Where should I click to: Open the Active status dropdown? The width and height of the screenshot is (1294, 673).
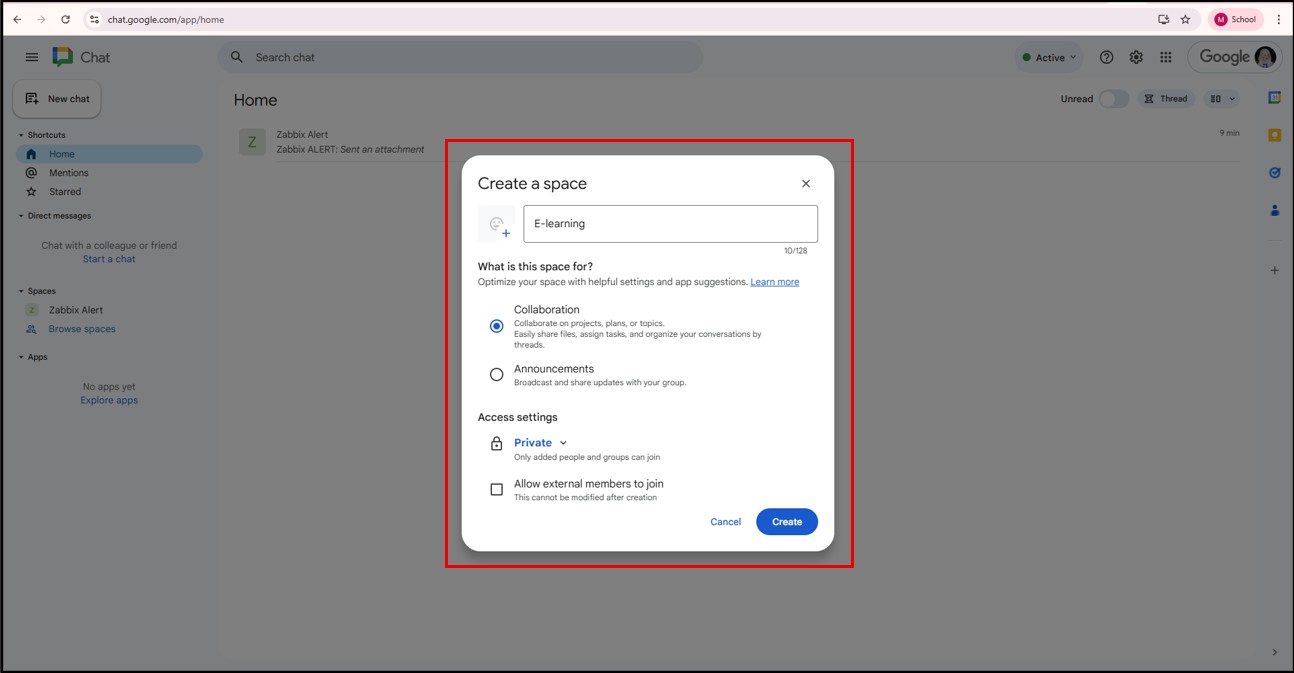coord(1049,58)
